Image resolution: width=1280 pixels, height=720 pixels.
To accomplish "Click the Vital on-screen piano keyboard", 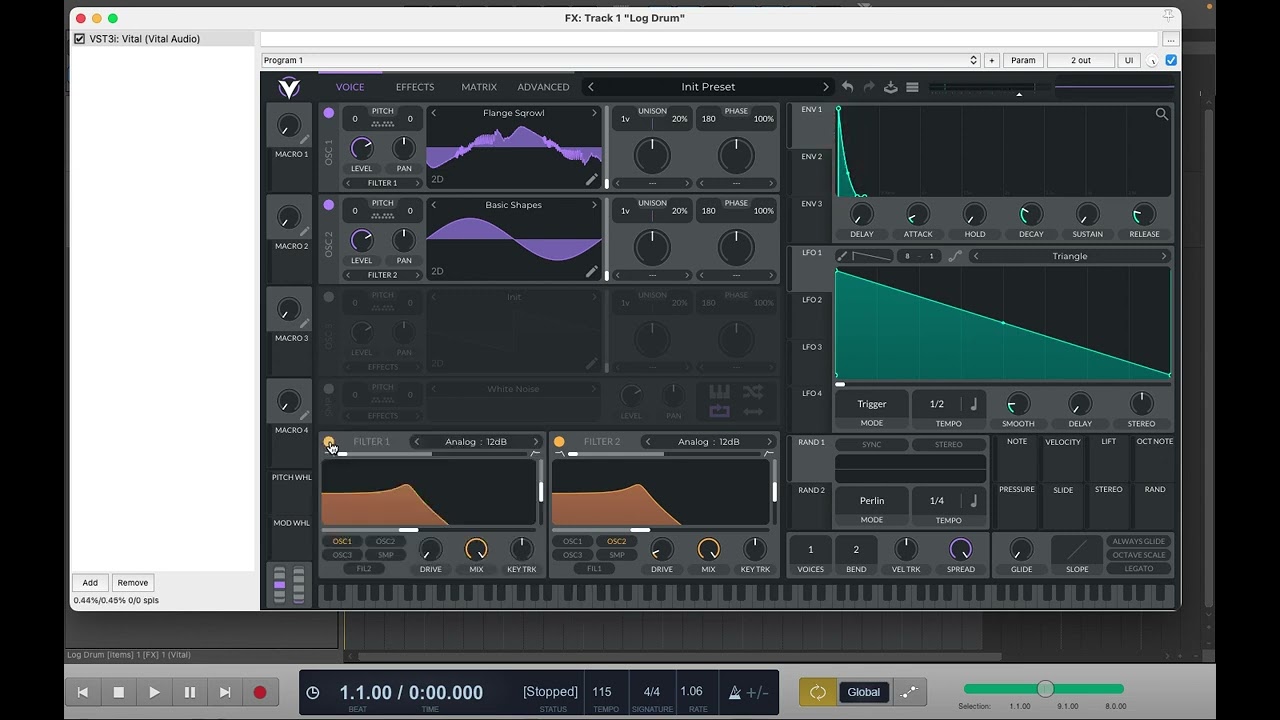I will coord(746,595).
